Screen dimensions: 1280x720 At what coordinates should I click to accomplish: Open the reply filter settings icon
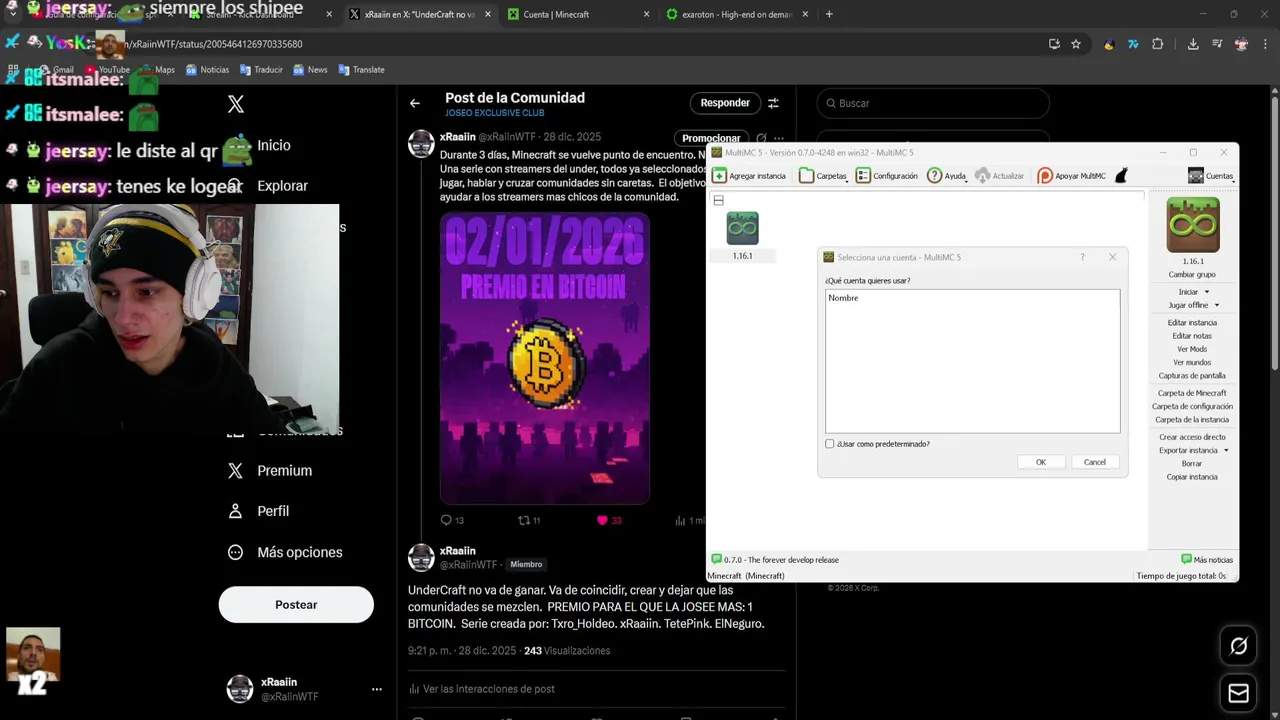tap(773, 103)
